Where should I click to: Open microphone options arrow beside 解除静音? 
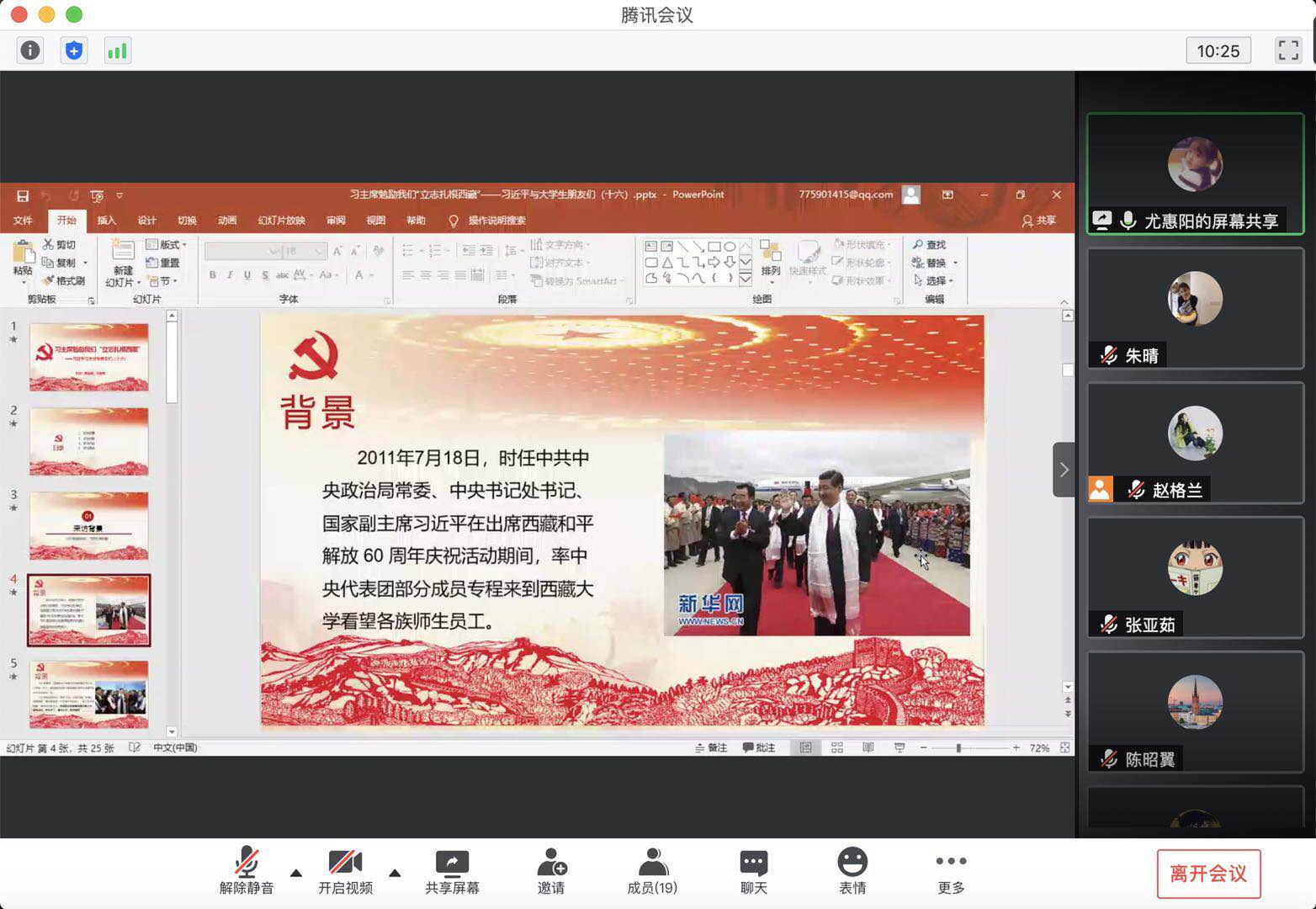coord(296,873)
